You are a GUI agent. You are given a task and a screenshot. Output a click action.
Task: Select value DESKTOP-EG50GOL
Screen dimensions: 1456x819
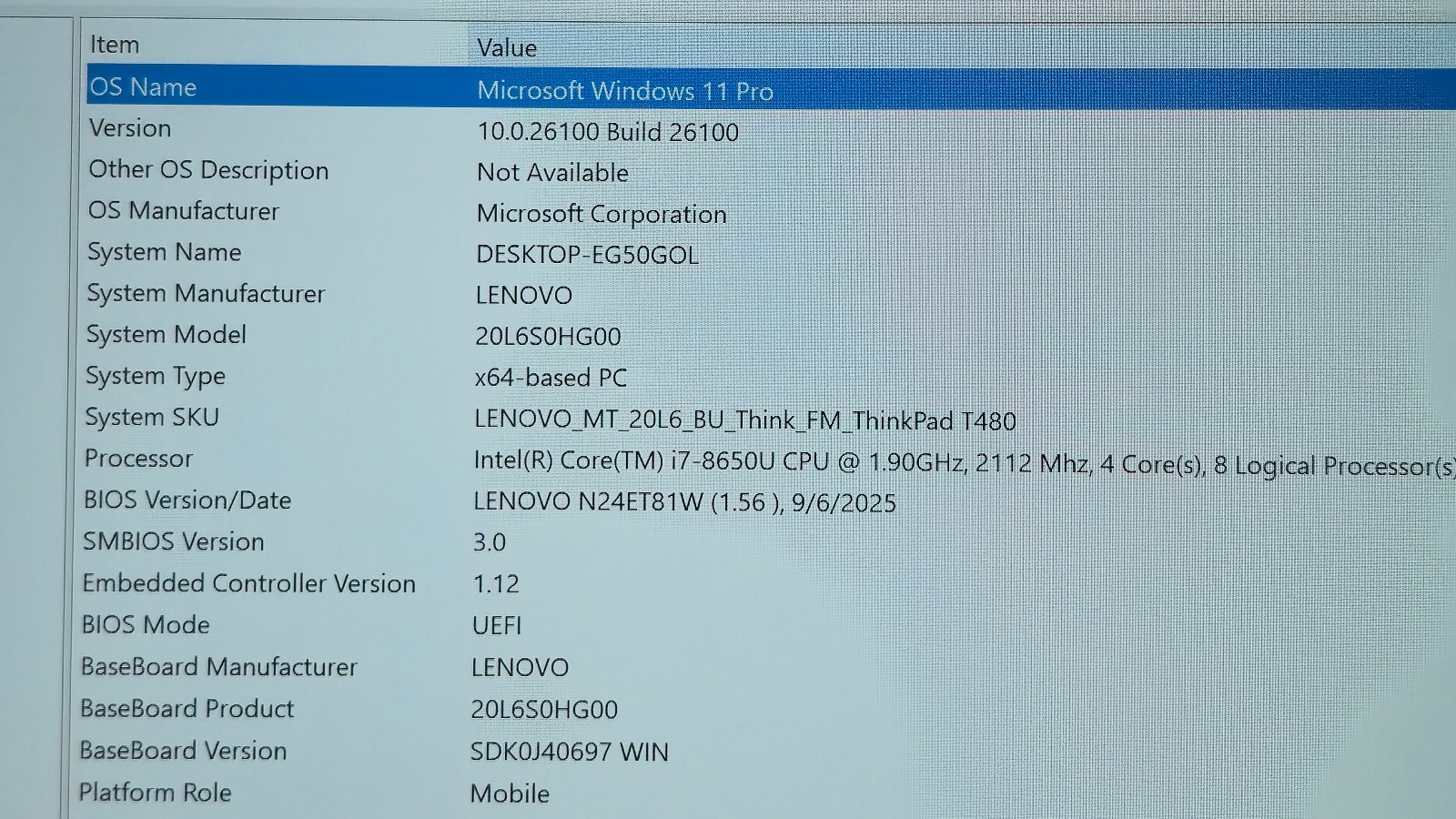coord(587,255)
